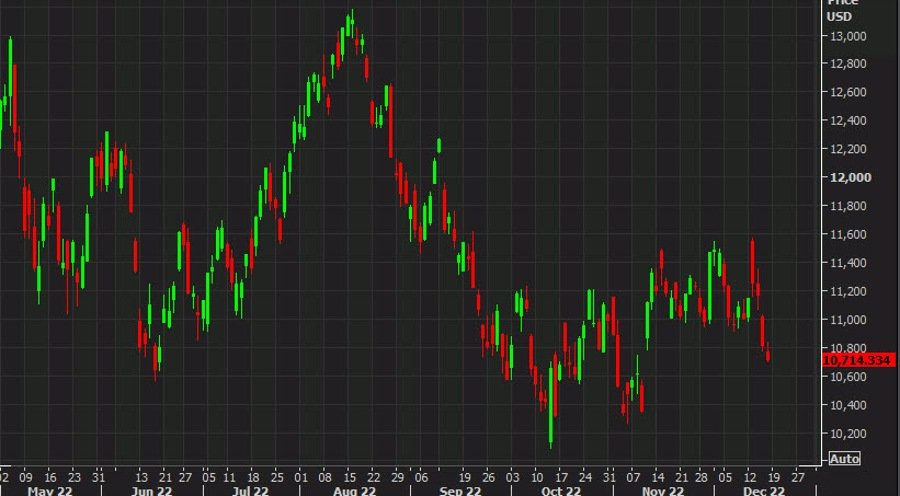Screen dimensions: 900x496
Task: Click the Price USD axis header
Action: point(843,10)
